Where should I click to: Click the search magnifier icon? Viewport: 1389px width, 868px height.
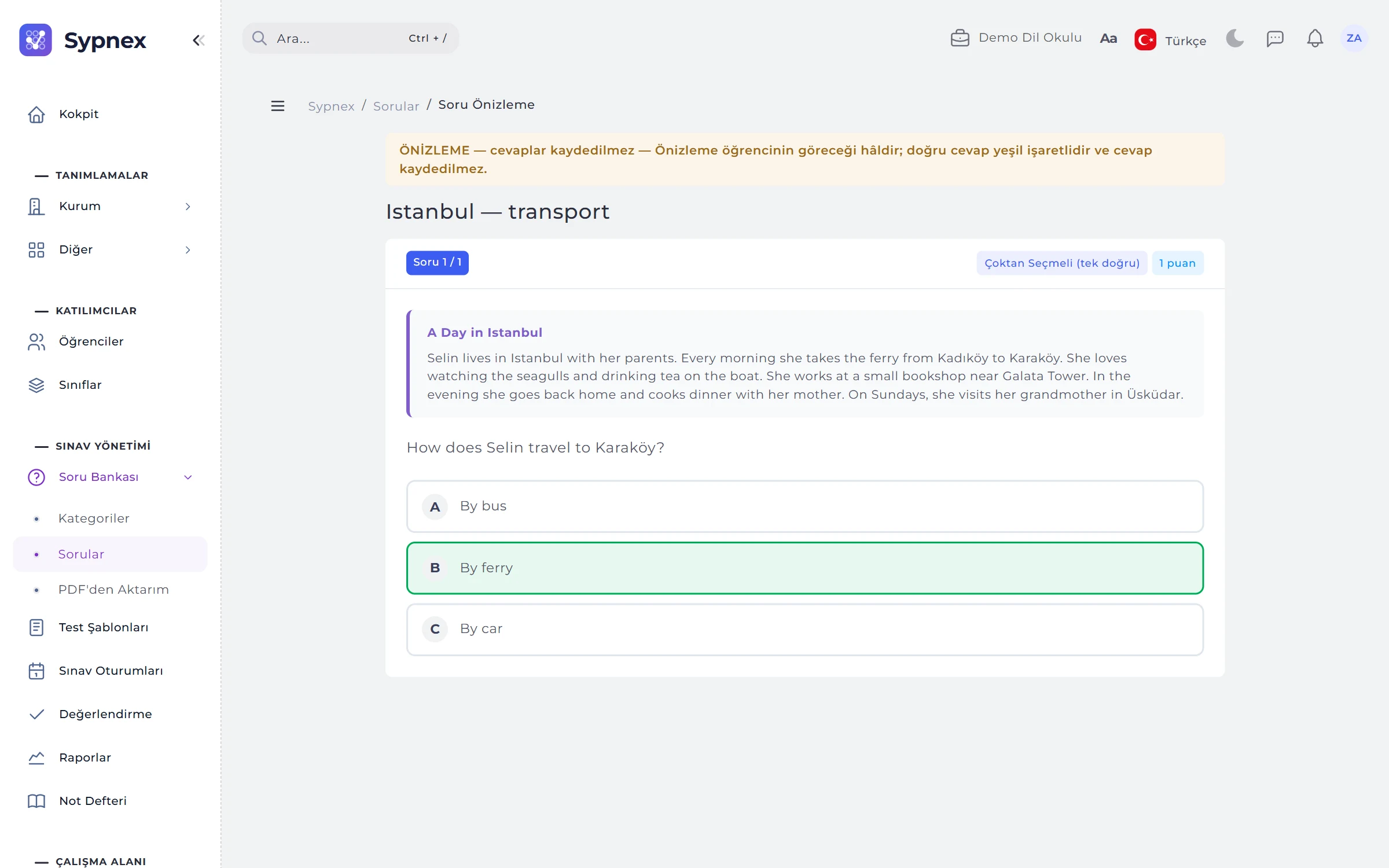(259, 38)
